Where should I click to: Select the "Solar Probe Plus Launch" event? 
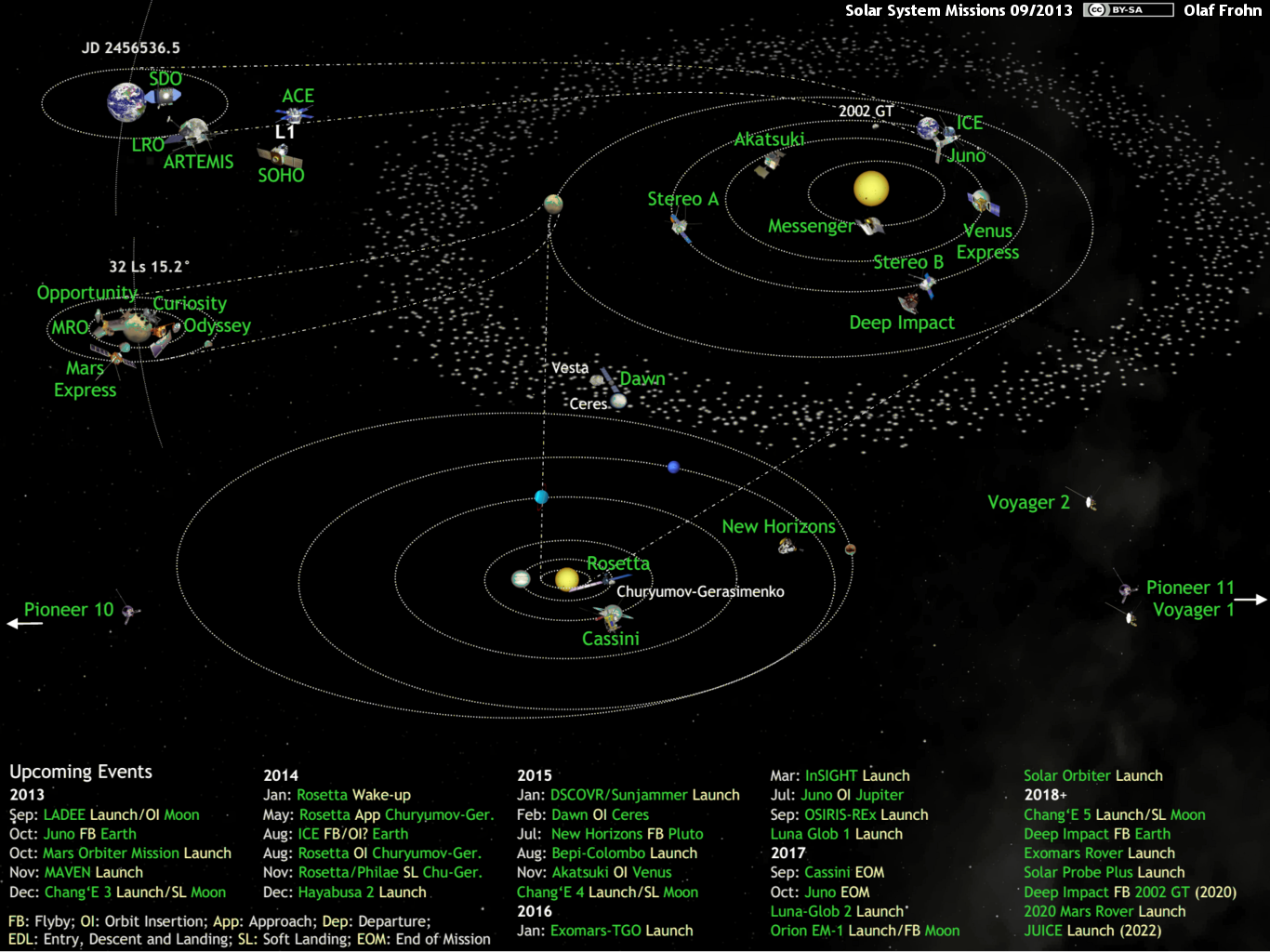tap(1105, 872)
